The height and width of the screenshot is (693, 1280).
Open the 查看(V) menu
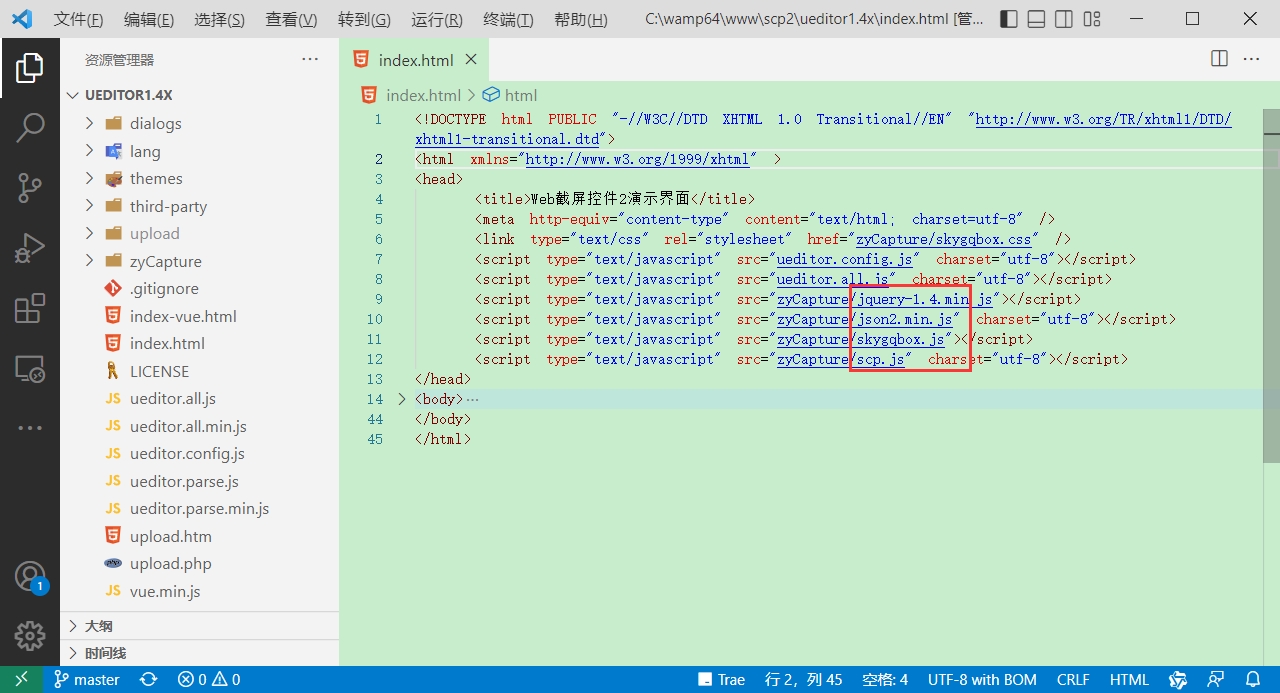[291, 20]
